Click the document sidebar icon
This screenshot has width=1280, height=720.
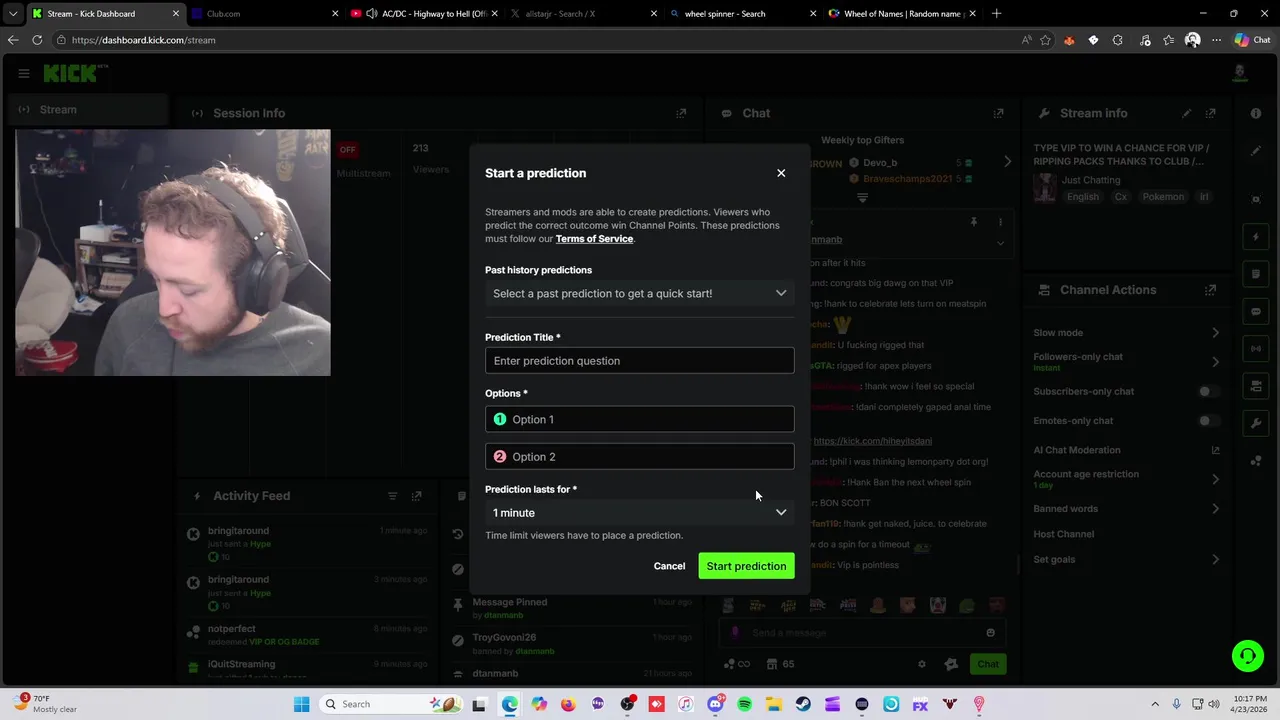click(1256, 274)
